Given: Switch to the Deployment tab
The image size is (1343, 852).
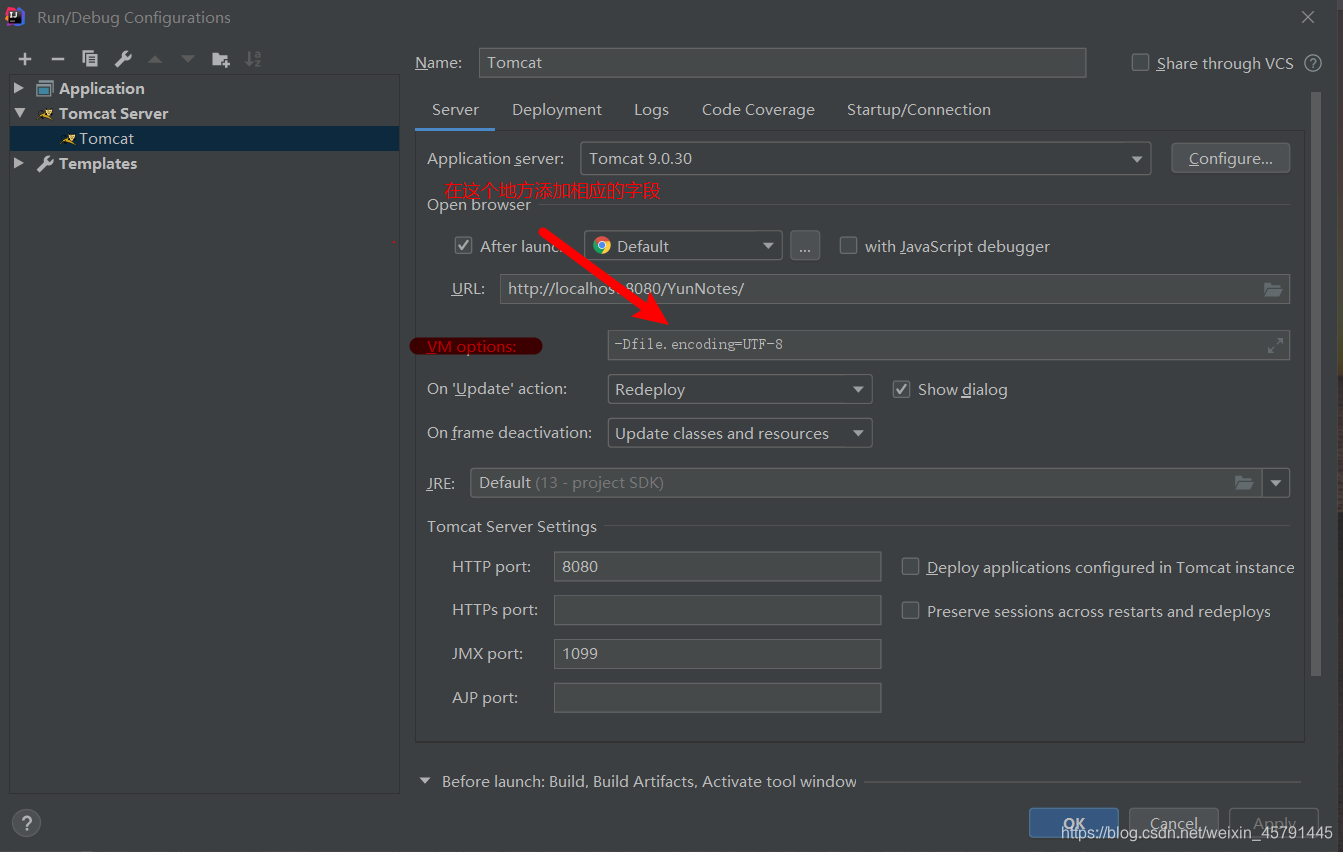Looking at the screenshot, I should (x=557, y=110).
